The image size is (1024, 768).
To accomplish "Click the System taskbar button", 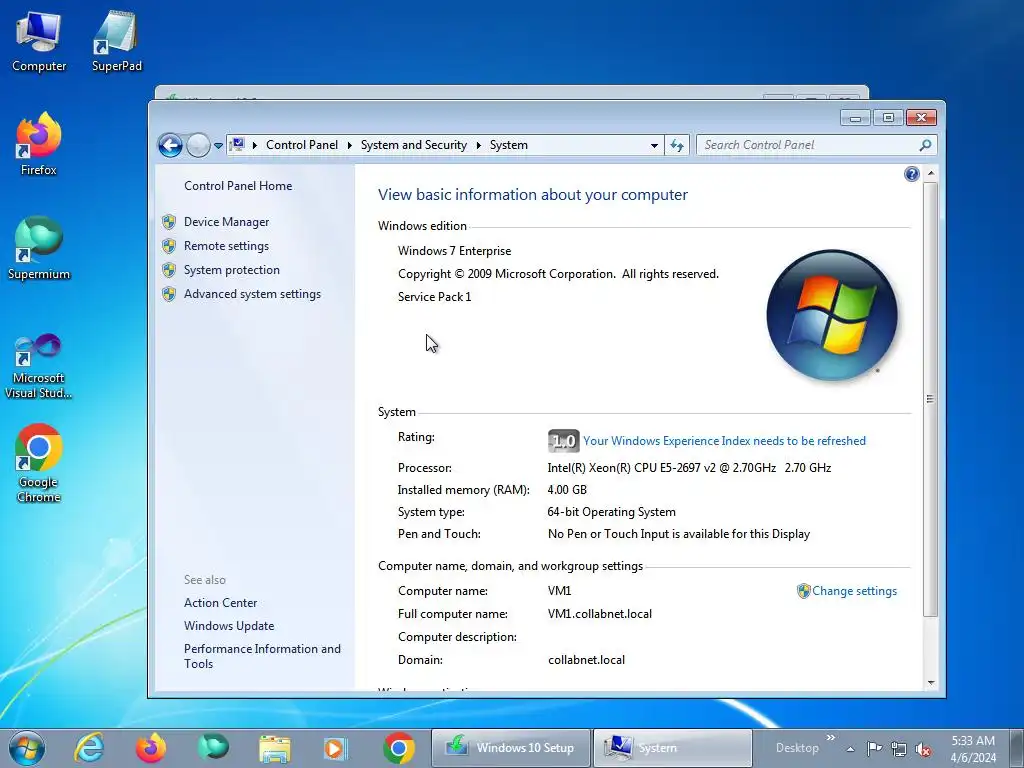I will tap(673, 748).
